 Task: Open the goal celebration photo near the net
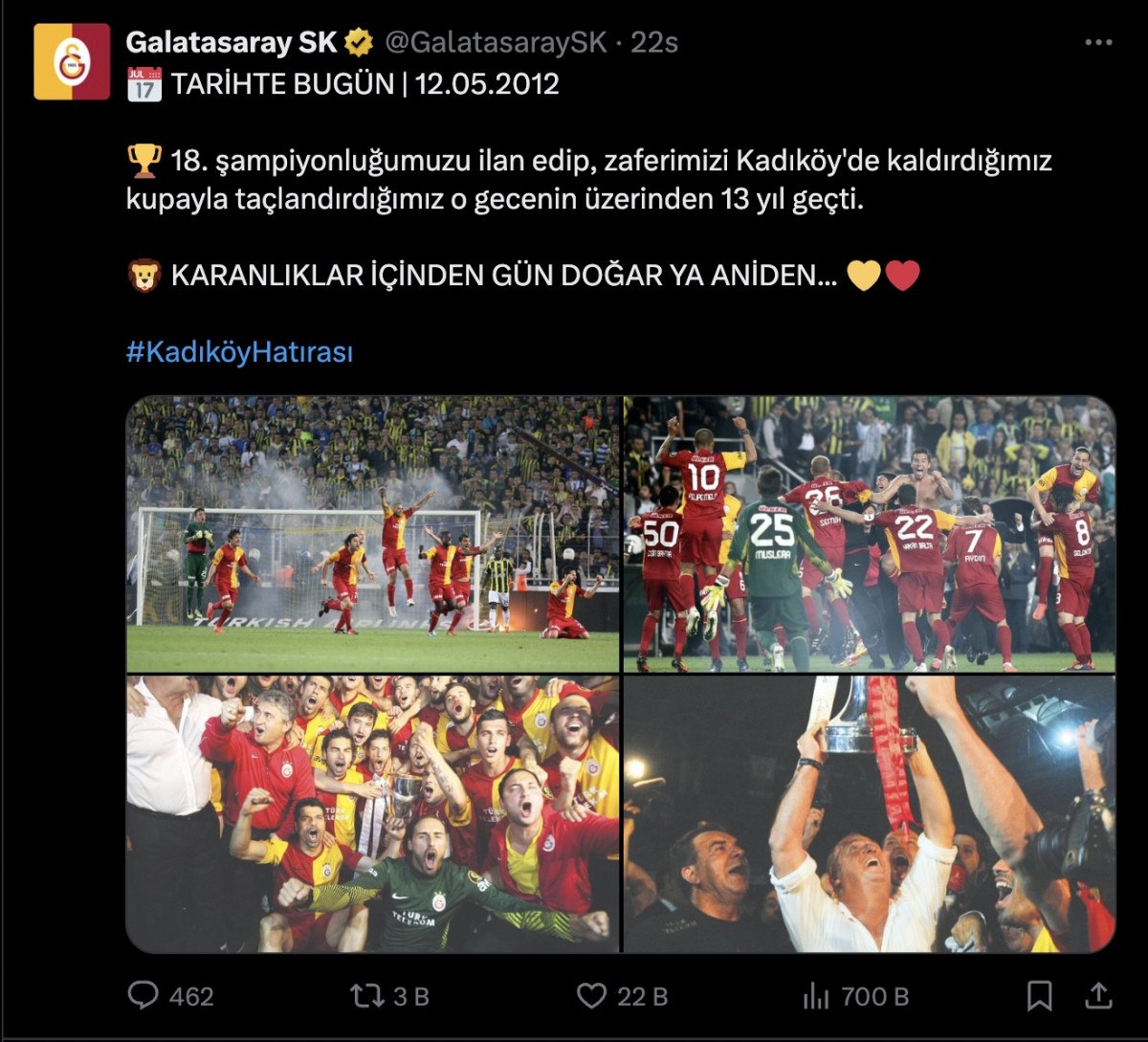click(373, 534)
